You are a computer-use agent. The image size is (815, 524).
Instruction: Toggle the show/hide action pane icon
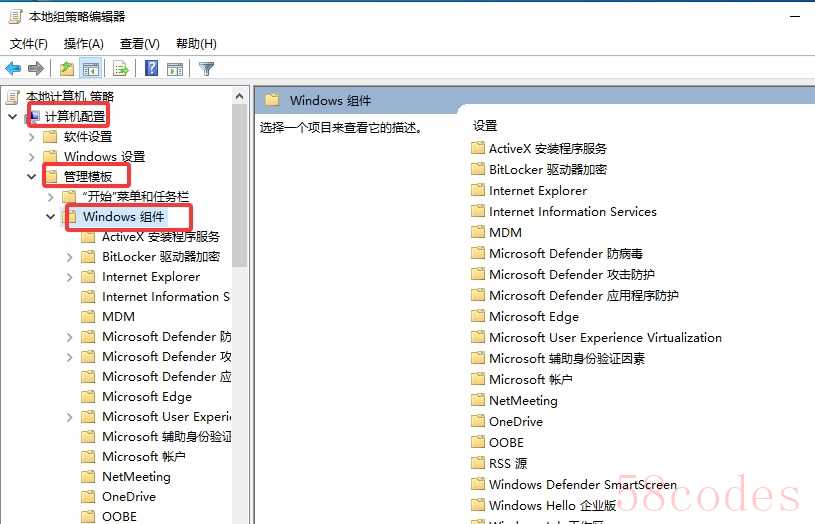click(175, 69)
